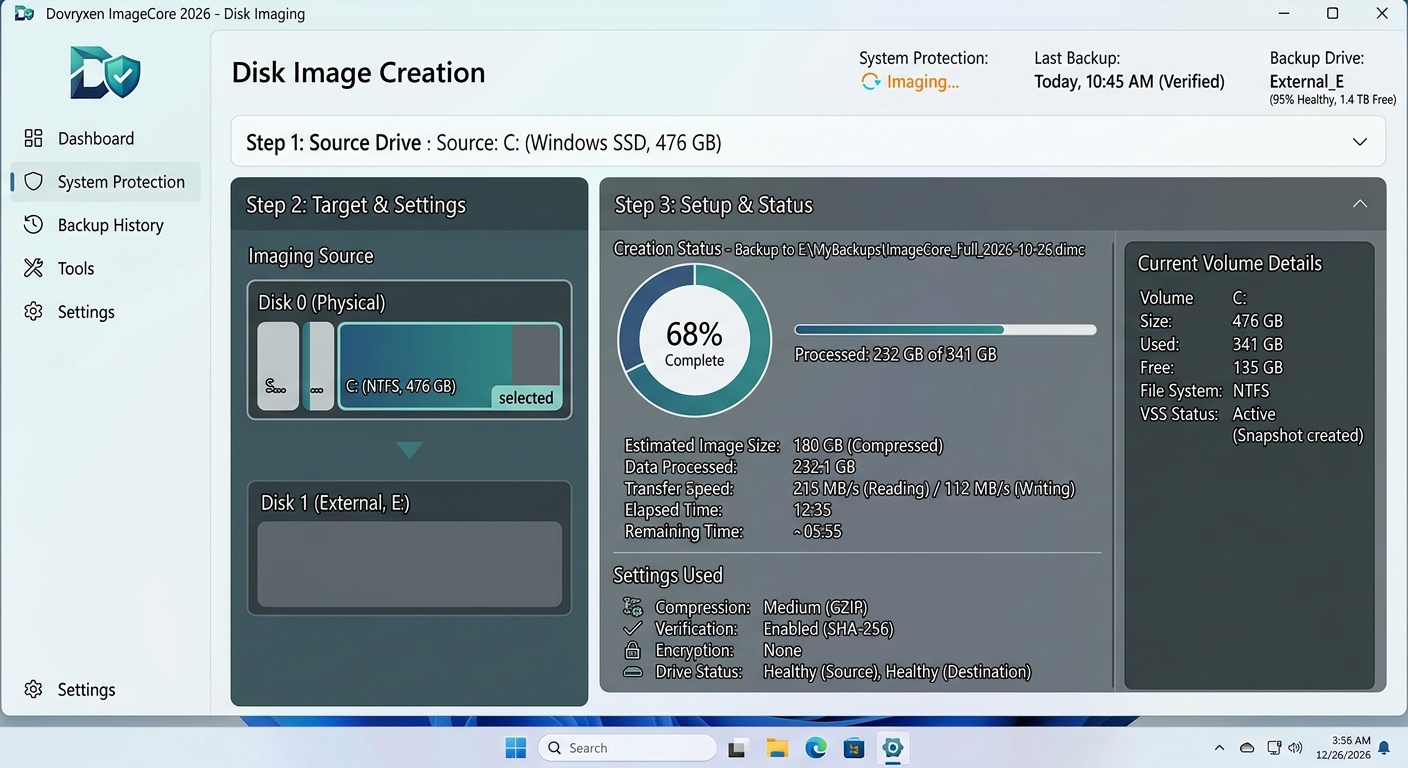The height and width of the screenshot is (768, 1408).
Task: Expand the Step 1 Source Drive section
Action: click(x=1360, y=142)
